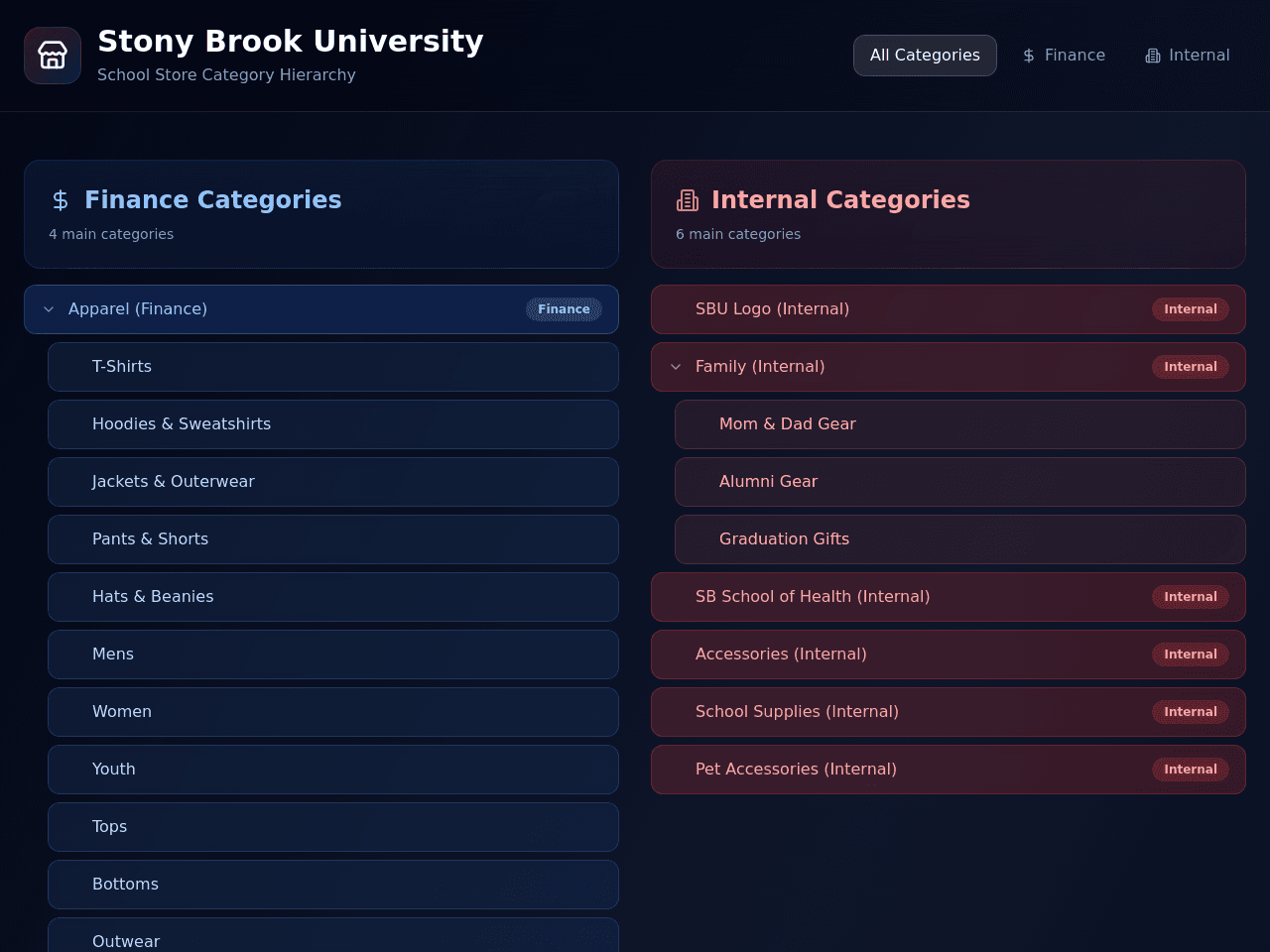Click the Internal Categories heading
Viewport: 1270px width, 952px height.
(x=840, y=200)
